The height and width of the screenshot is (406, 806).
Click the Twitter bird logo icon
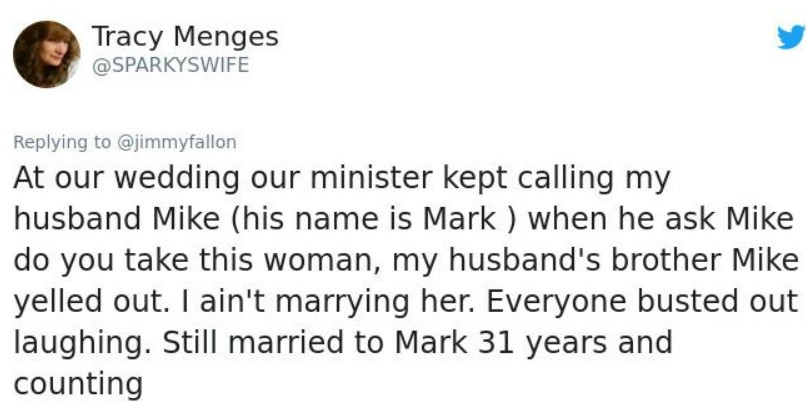click(790, 37)
